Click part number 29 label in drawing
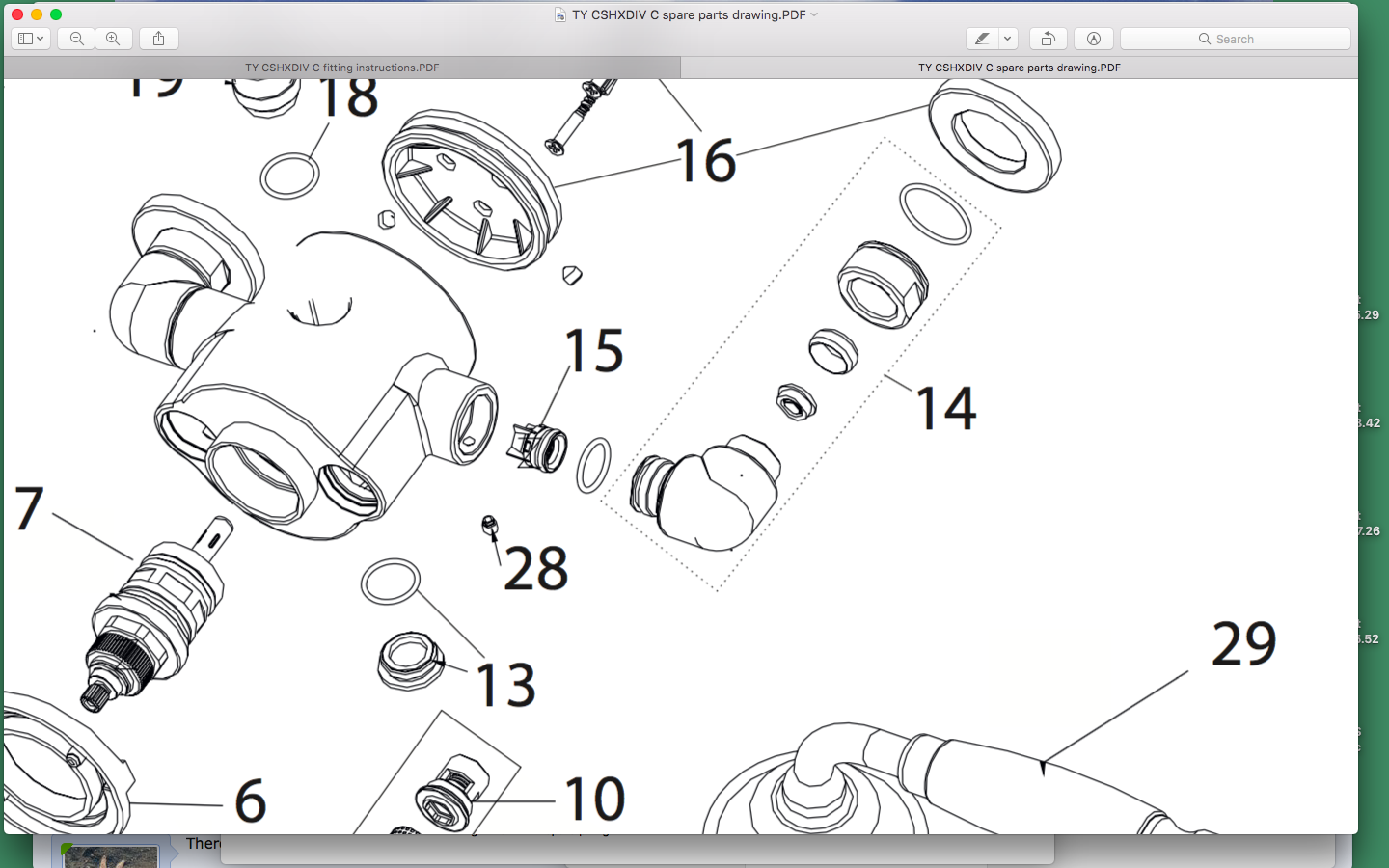The image size is (1389, 868). coord(1243,643)
